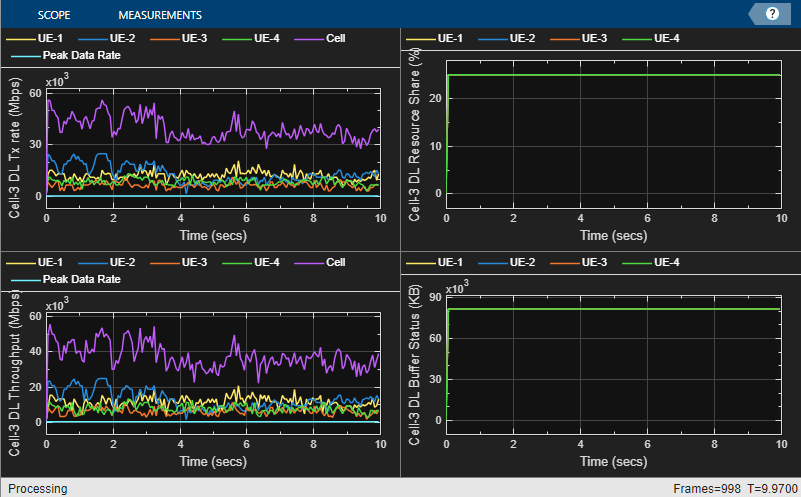Toggle UE-1 legend in DL Tx rate plot
Screen dimensions: 801x497
click(34, 38)
